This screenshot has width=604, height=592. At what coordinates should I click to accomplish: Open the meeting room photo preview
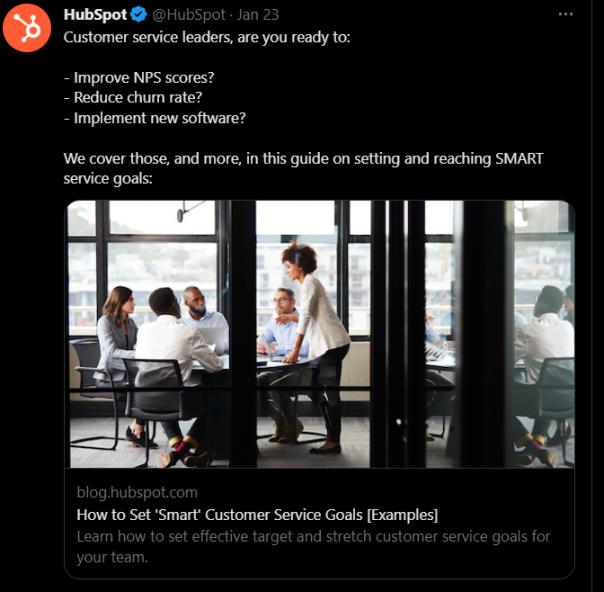(x=320, y=334)
